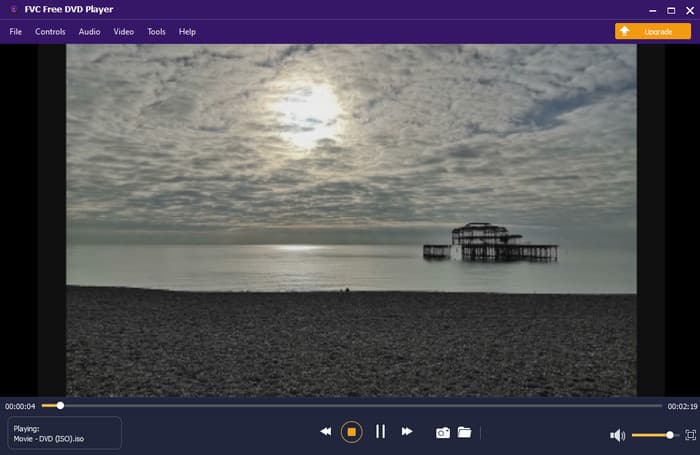The width and height of the screenshot is (700, 455).
Task: Stop playback with the orange stop button
Action: [351, 432]
